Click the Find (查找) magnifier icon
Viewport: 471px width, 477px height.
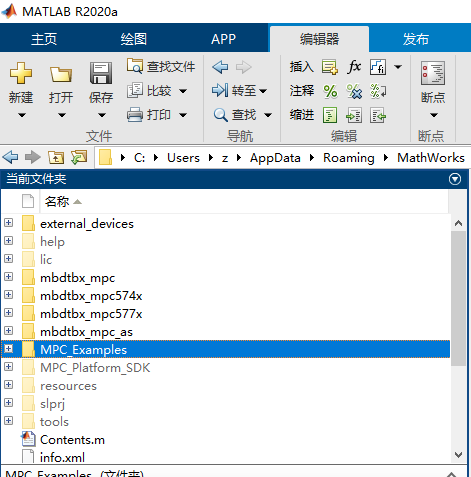(x=221, y=115)
